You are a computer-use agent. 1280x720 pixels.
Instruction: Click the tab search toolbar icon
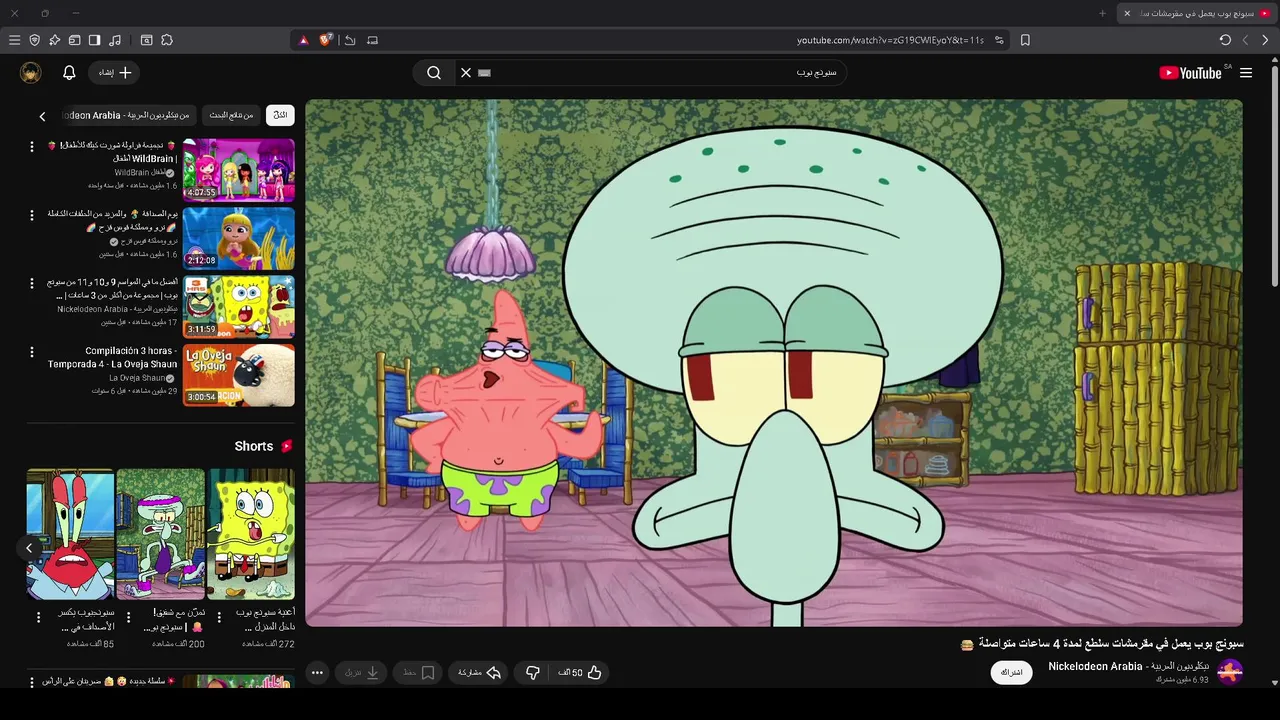coord(146,40)
